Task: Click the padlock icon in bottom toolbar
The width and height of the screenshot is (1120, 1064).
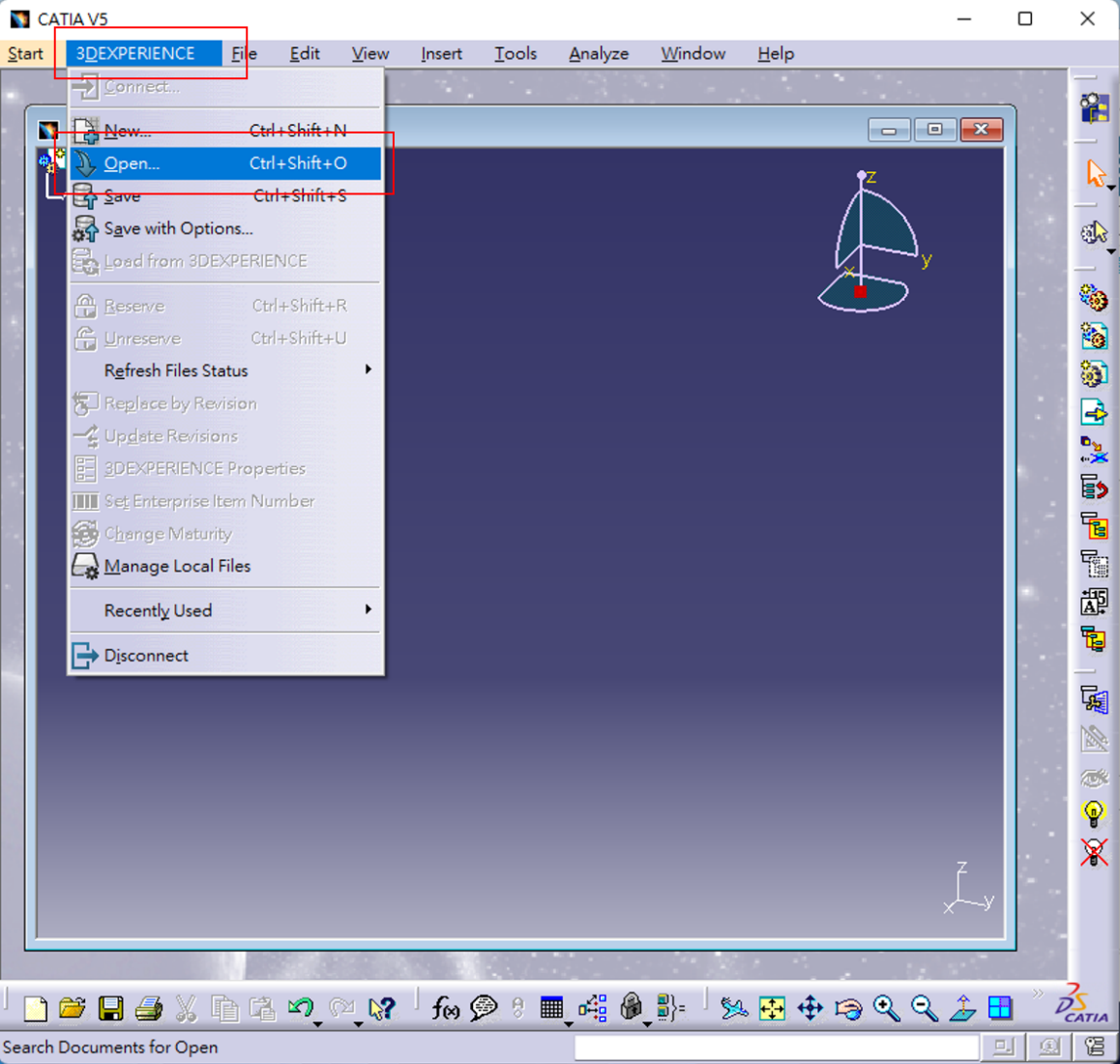Action: click(631, 1007)
